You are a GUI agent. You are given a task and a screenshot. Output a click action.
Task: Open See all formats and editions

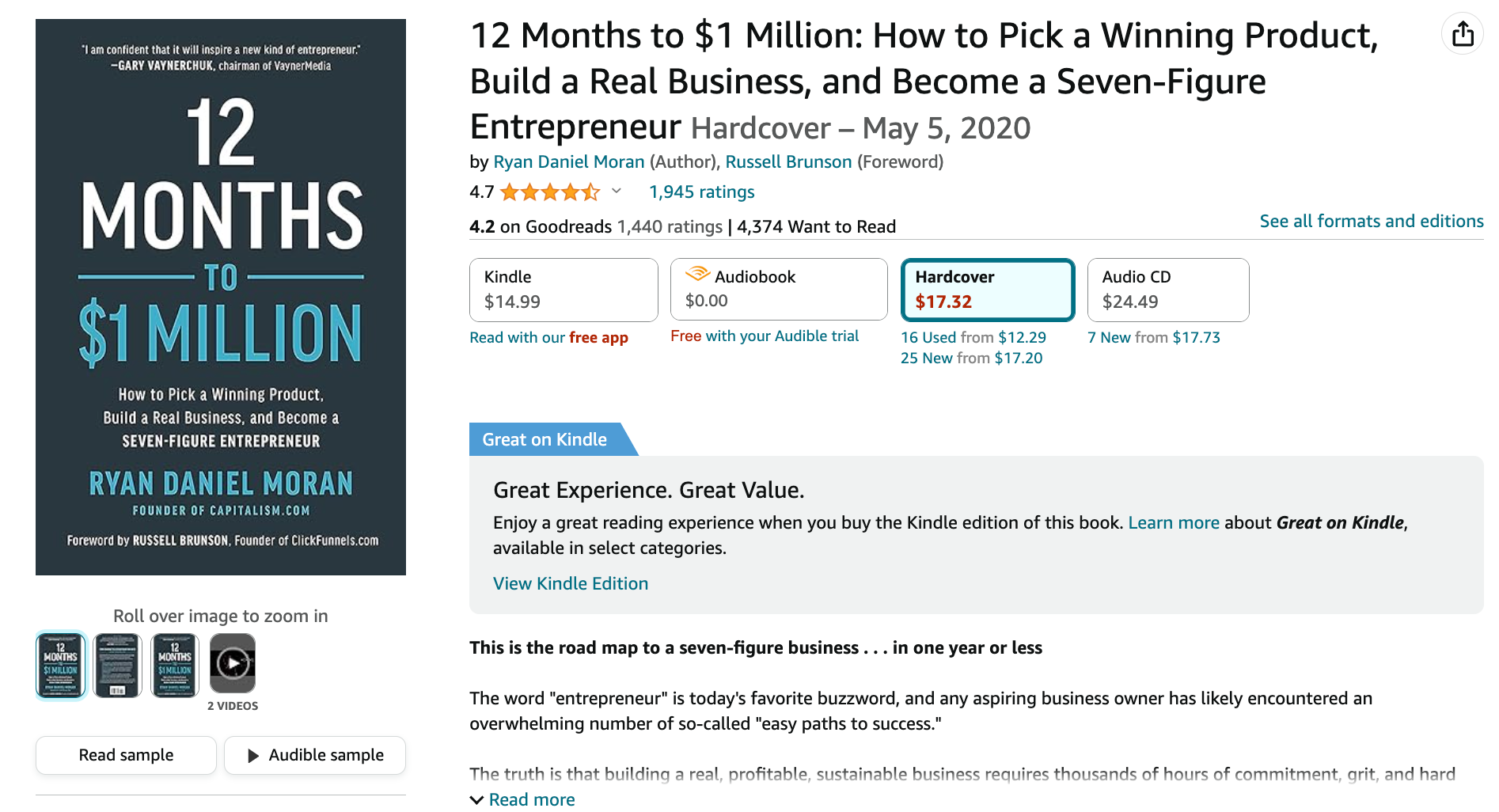[x=1372, y=221]
